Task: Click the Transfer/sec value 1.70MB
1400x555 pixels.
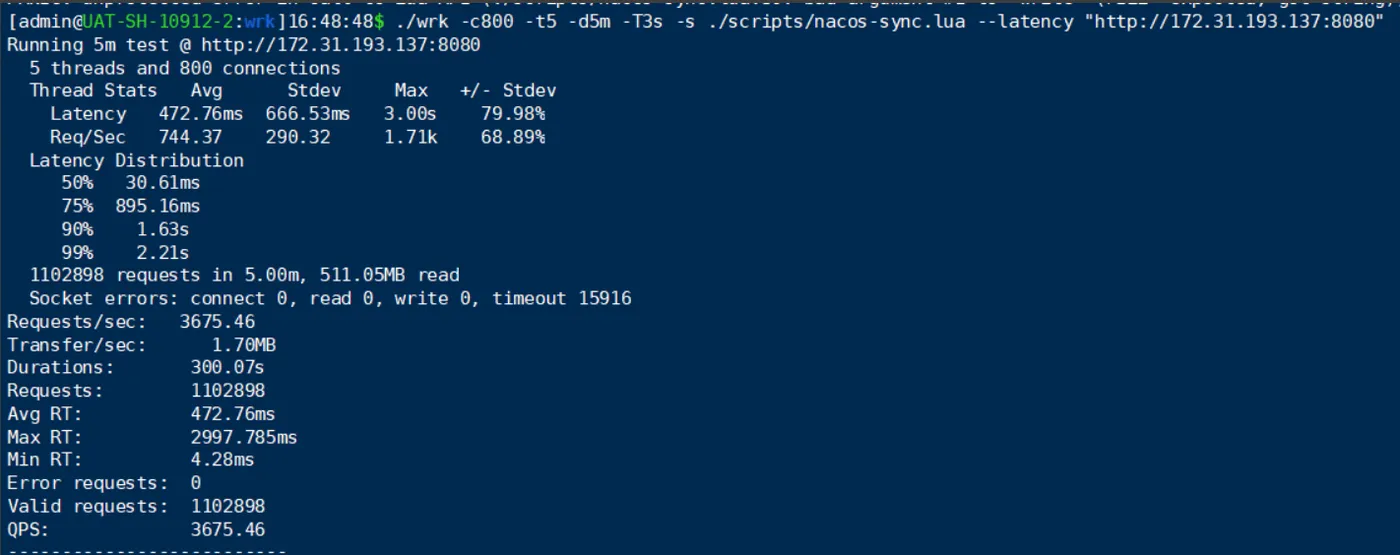Action: point(244,345)
